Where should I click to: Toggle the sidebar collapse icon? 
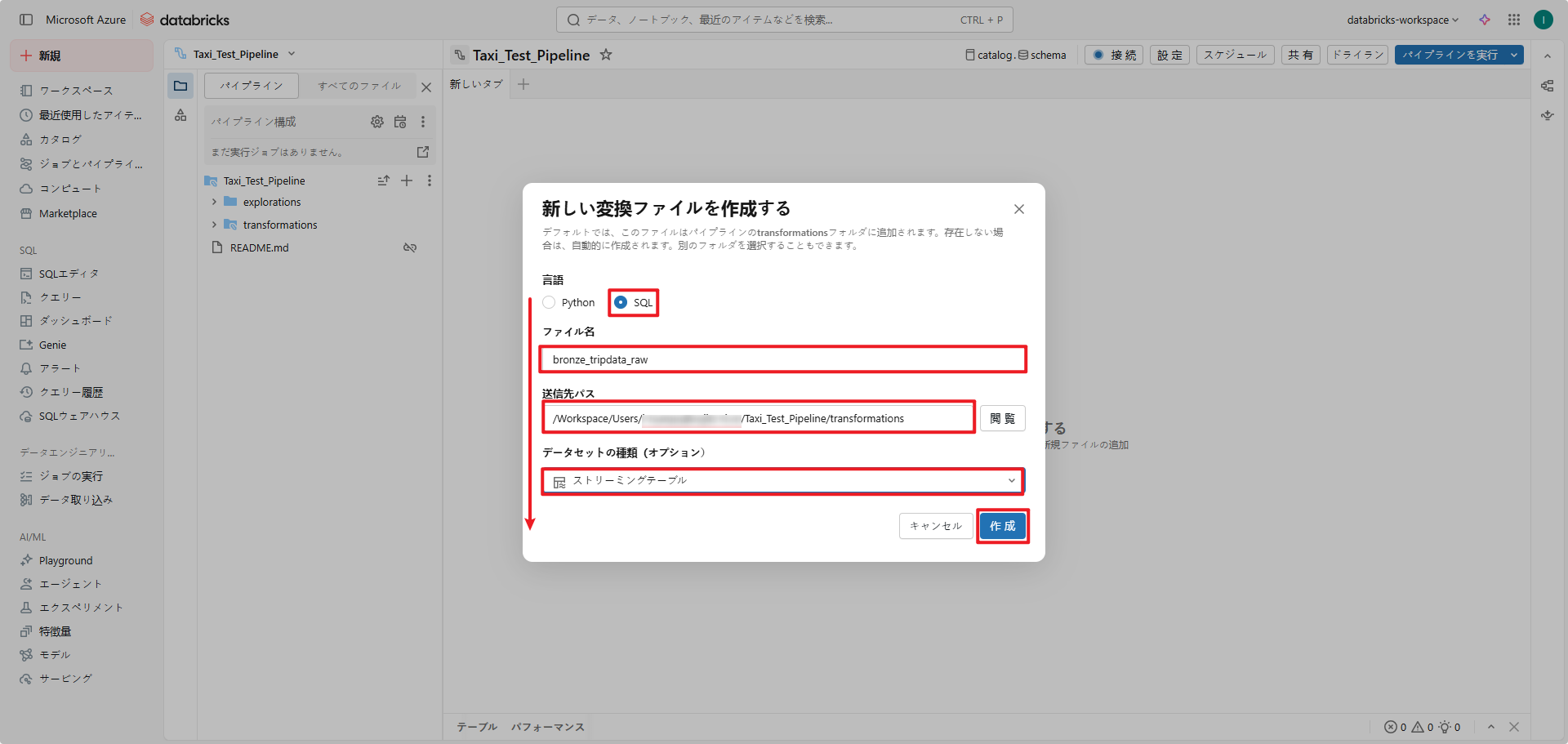(26, 20)
